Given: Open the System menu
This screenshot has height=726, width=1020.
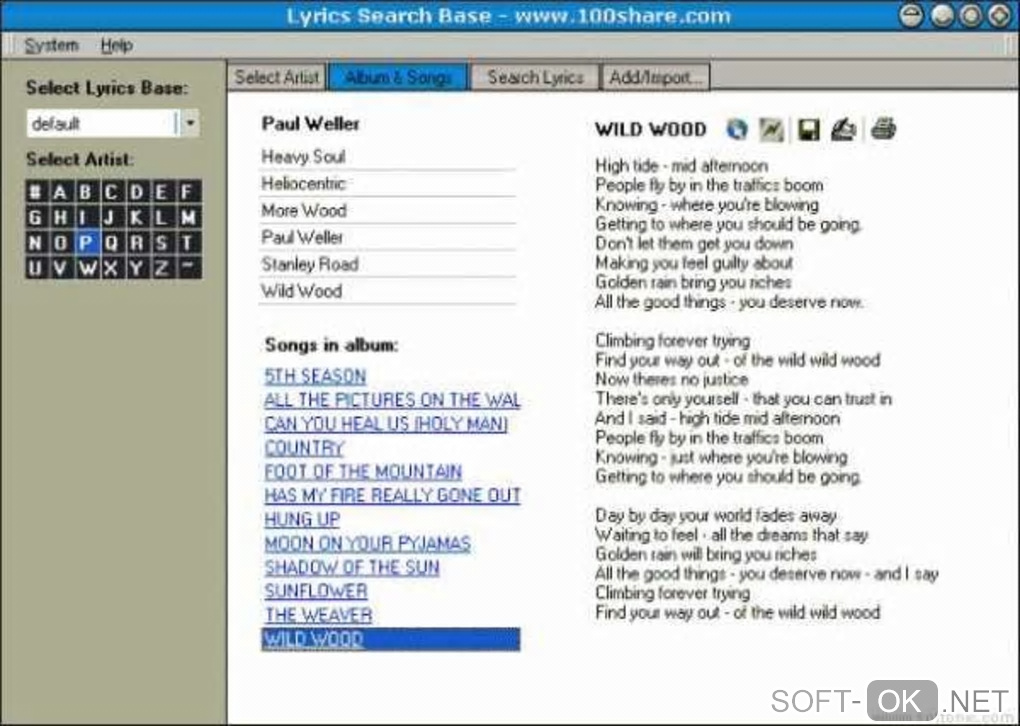Looking at the screenshot, I should pos(51,46).
